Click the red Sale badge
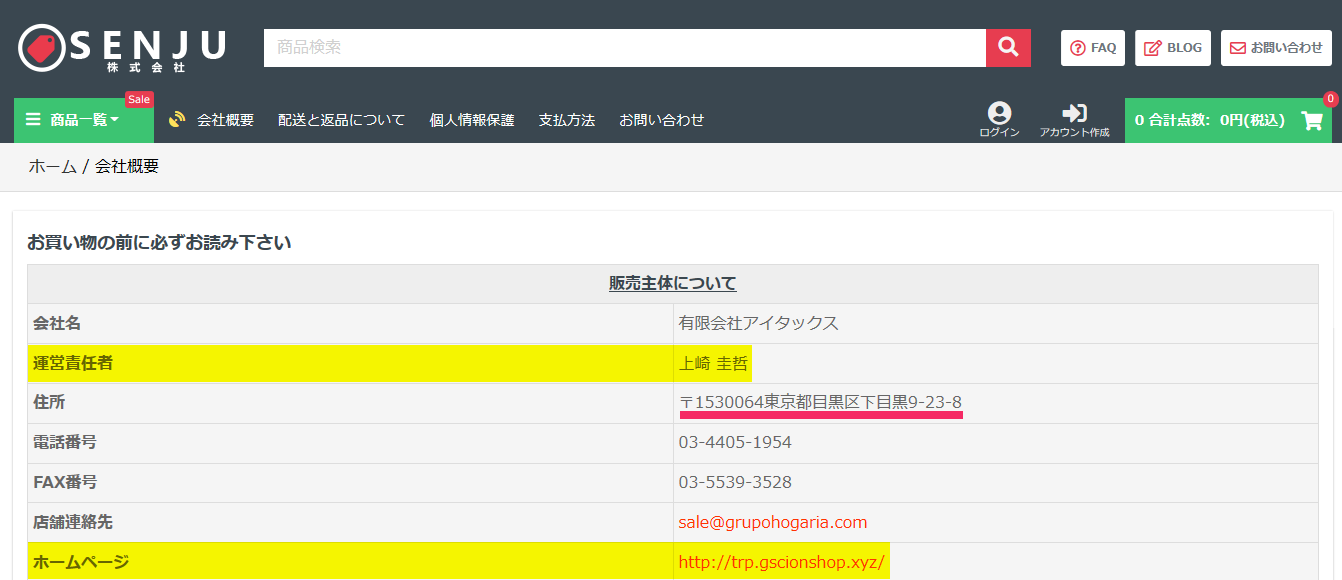This screenshot has width=1342, height=580. point(139,99)
